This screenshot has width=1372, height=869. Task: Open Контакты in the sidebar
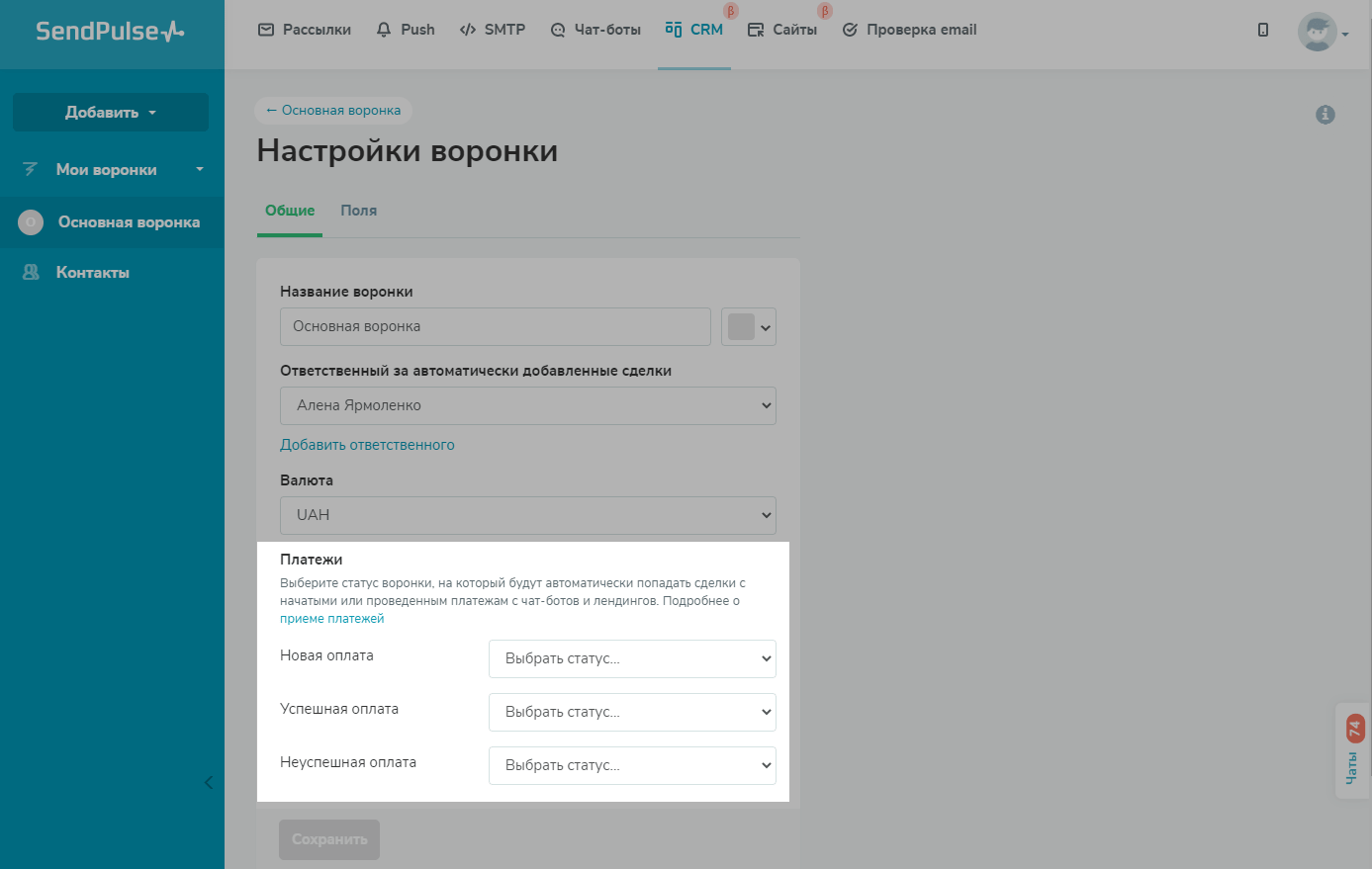(x=92, y=273)
